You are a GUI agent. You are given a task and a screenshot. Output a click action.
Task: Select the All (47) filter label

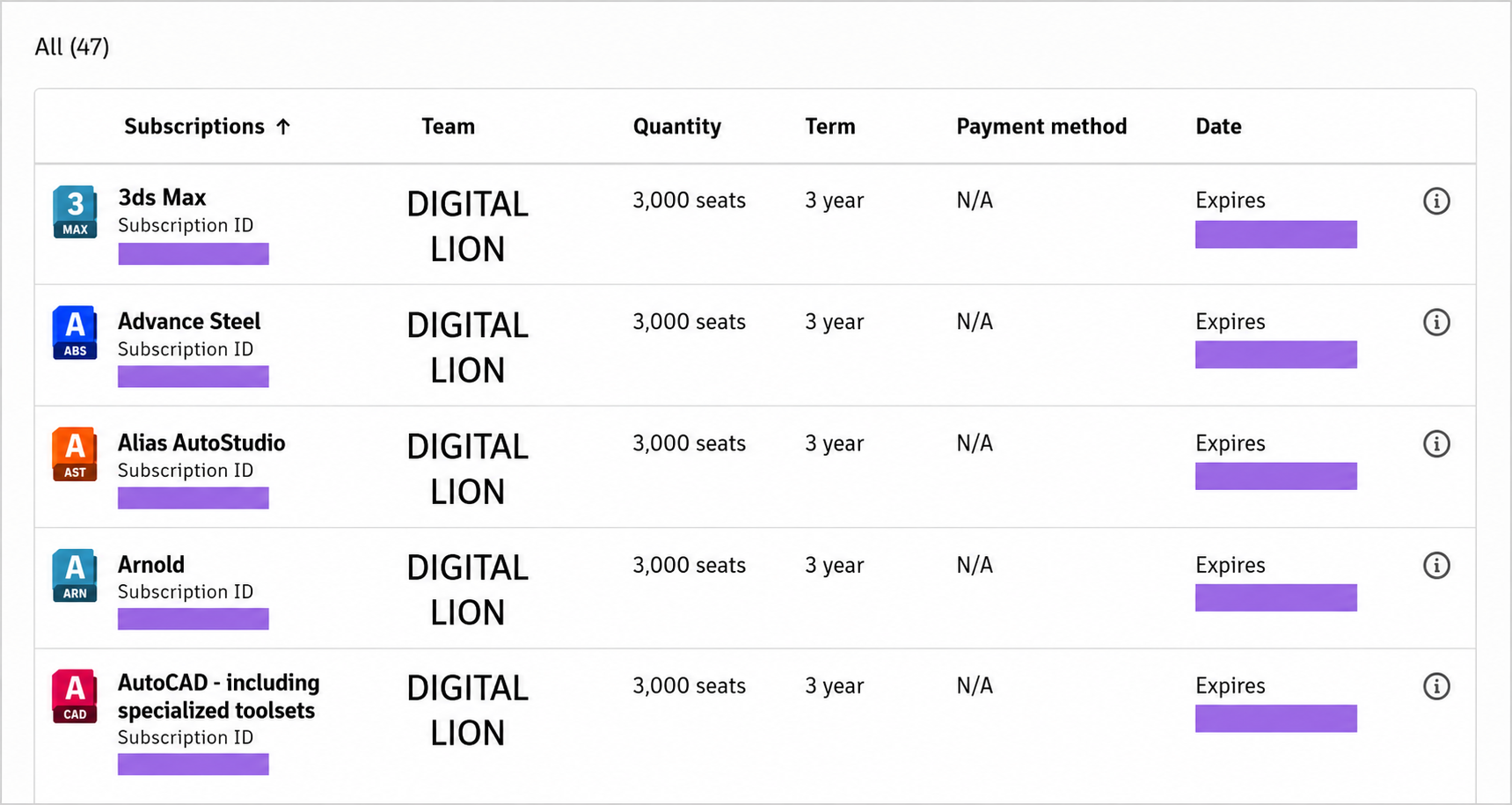pyautogui.click(x=72, y=47)
